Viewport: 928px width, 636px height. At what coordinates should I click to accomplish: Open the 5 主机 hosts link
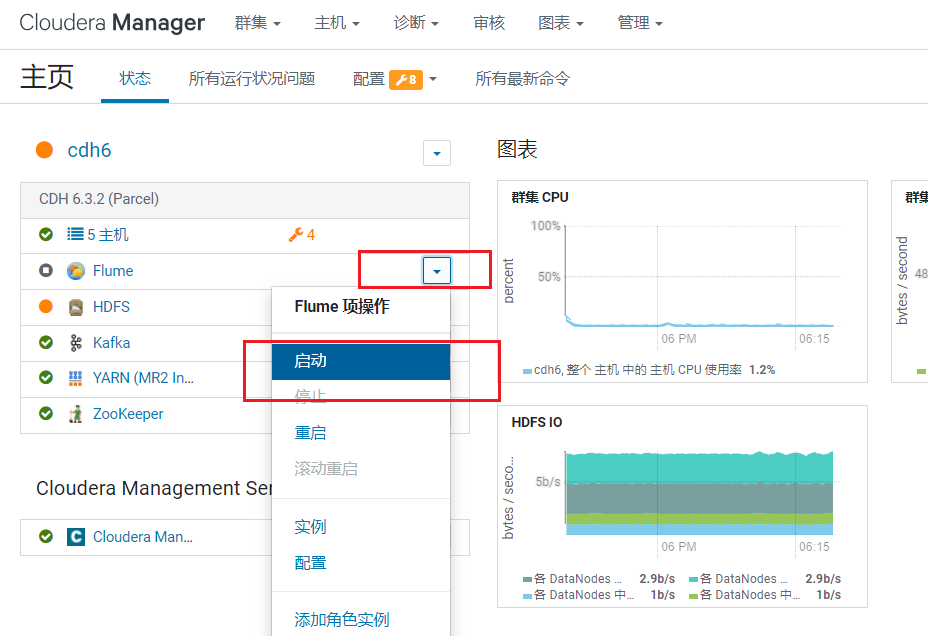click(108, 235)
